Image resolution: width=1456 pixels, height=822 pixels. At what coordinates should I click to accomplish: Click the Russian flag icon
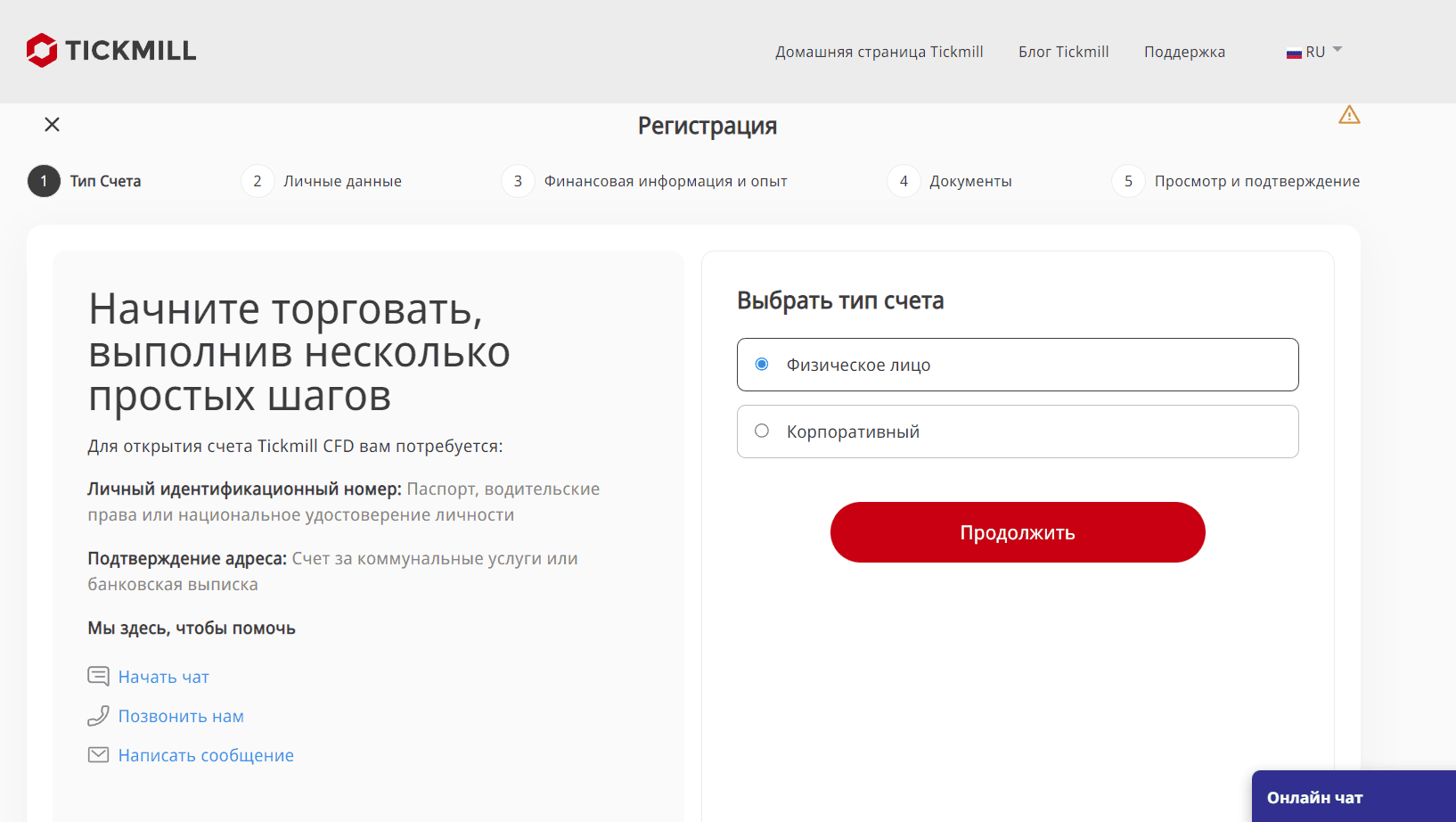[1294, 53]
